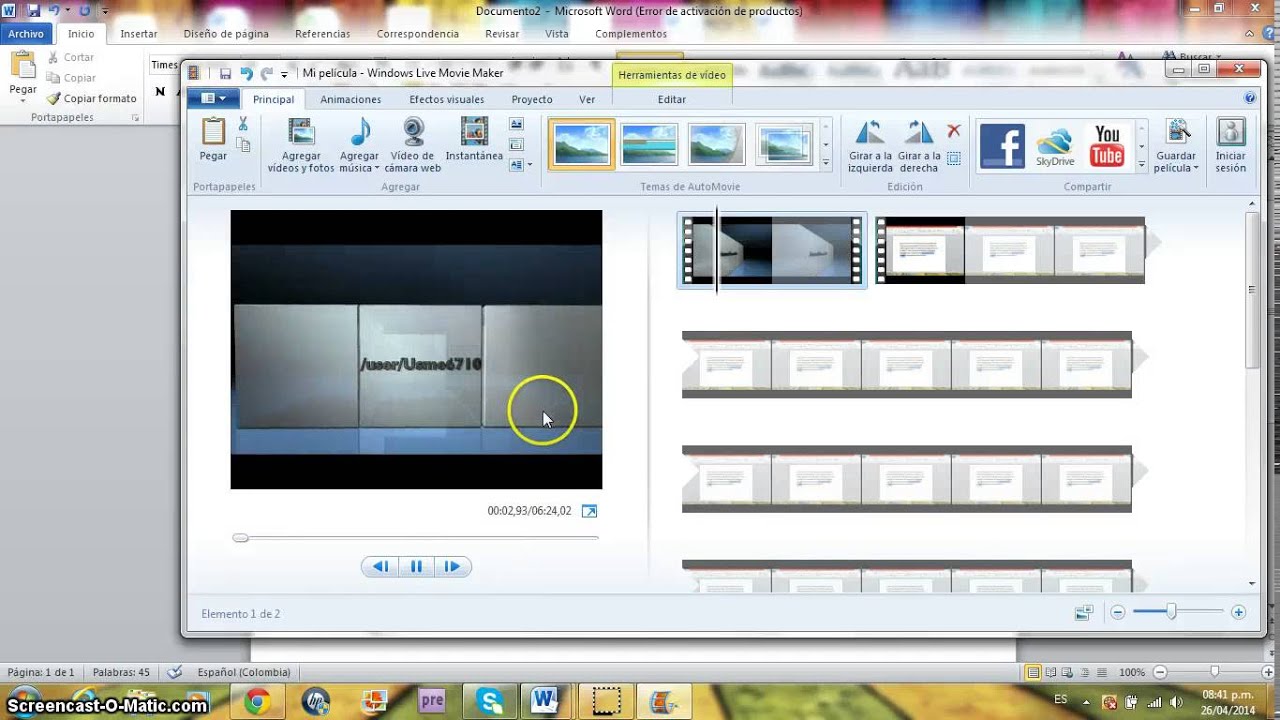This screenshot has width=1280, height=720.
Task: Open the Movie Maker application menu button
Action: [x=213, y=98]
